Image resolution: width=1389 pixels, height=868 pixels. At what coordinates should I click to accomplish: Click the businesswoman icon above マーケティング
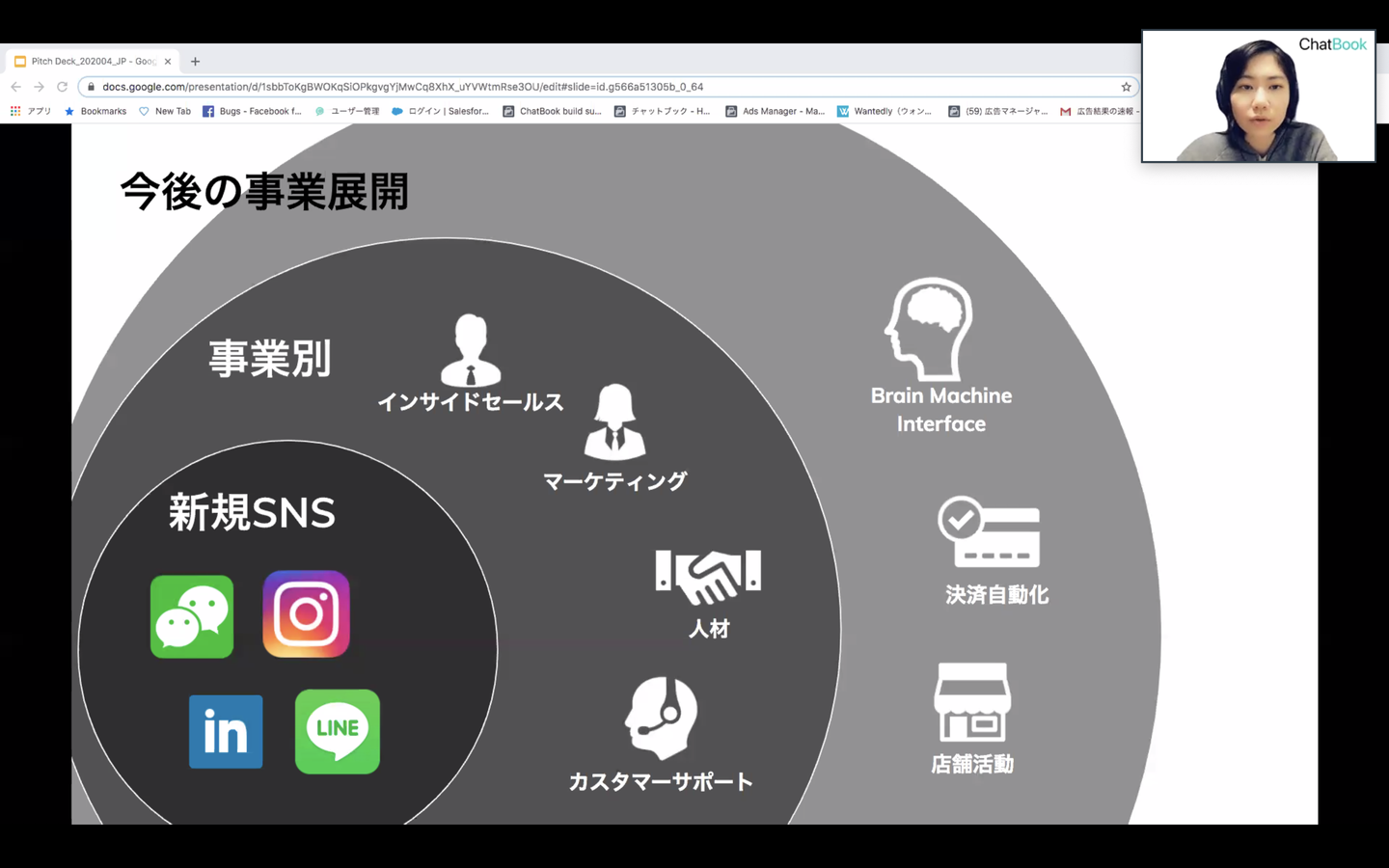click(615, 422)
